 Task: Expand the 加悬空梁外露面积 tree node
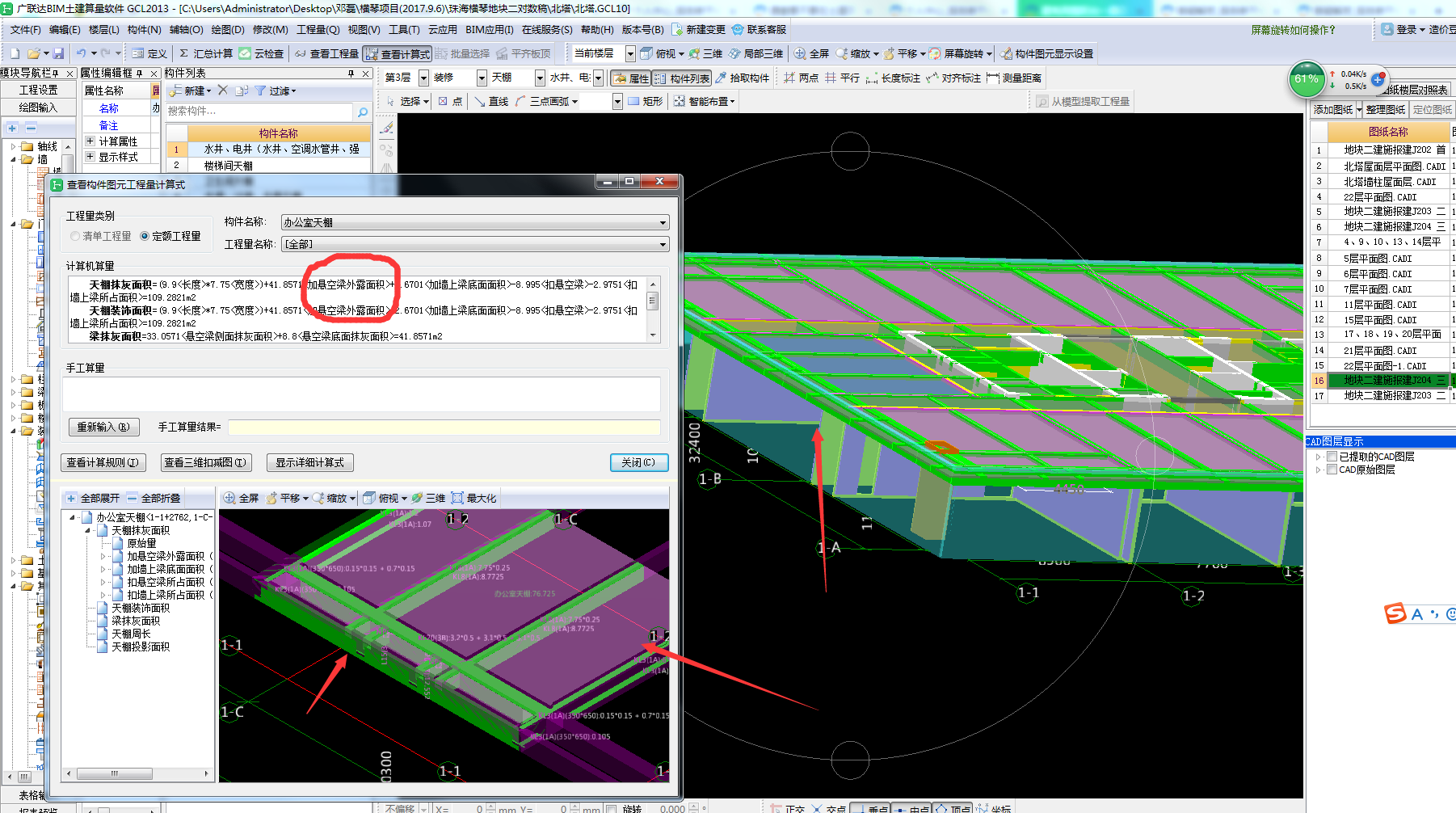point(103,556)
